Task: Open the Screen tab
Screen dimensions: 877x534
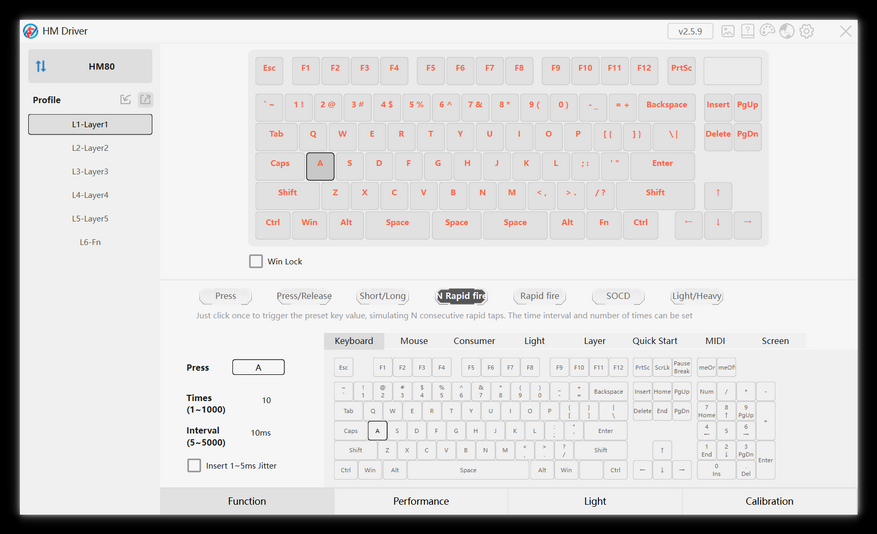Action: (775, 341)
